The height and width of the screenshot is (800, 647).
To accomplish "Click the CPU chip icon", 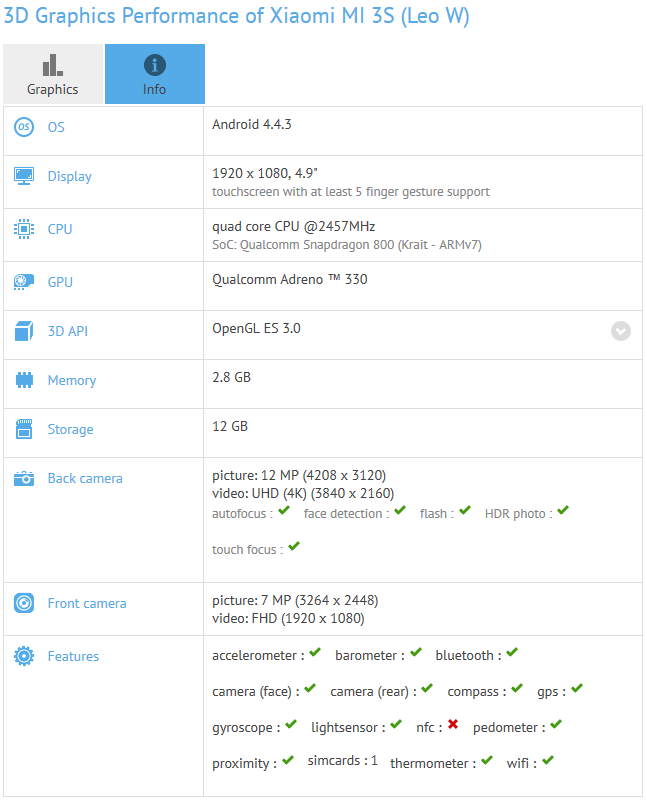I will point(24,229).
